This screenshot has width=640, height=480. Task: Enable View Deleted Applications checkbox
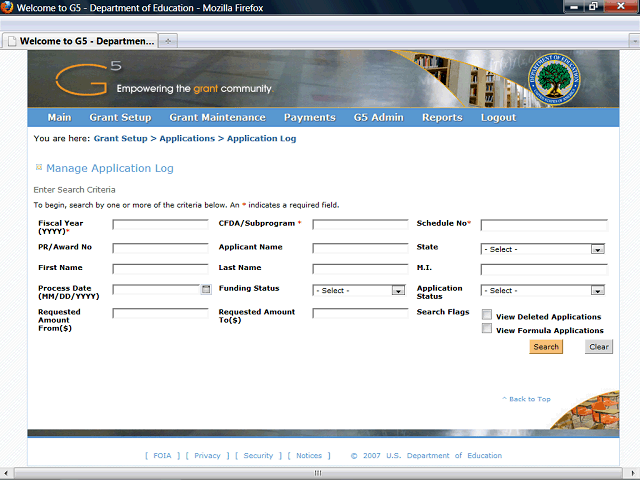click(487, 314)
